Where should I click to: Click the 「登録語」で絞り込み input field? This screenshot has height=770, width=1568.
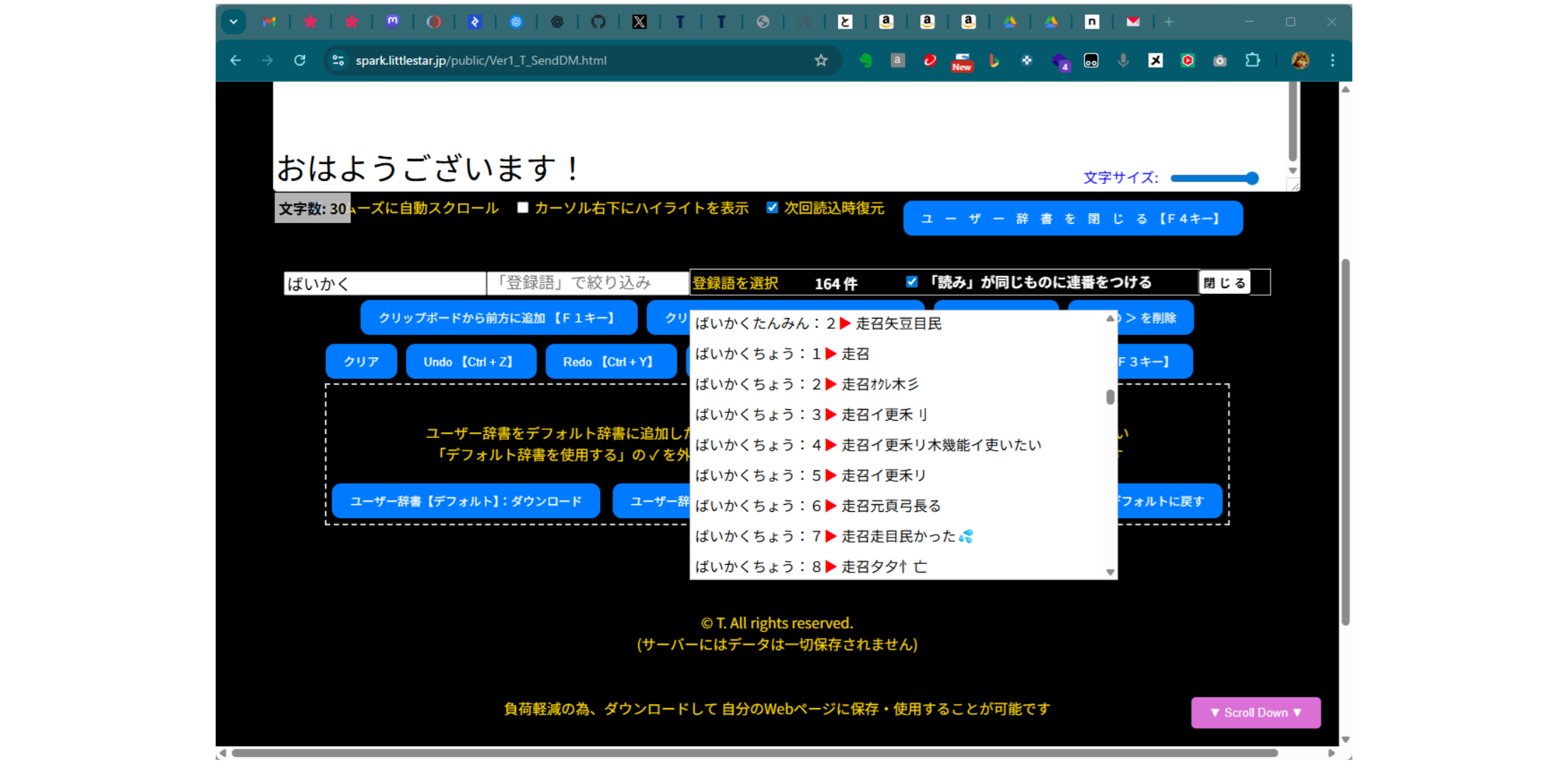click(584, 282)
